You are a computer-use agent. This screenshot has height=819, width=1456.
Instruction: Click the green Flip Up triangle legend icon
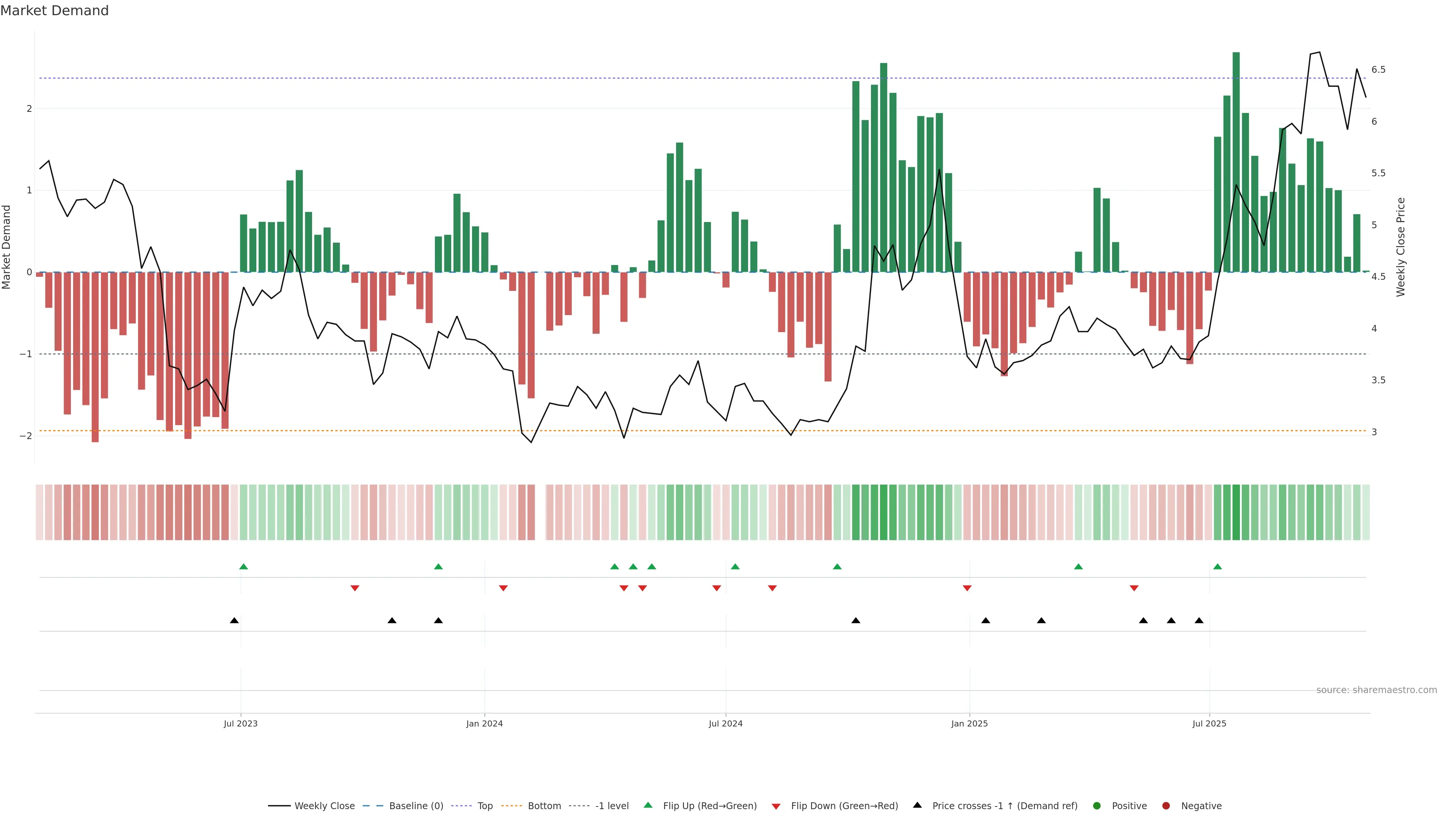(648, 805)
